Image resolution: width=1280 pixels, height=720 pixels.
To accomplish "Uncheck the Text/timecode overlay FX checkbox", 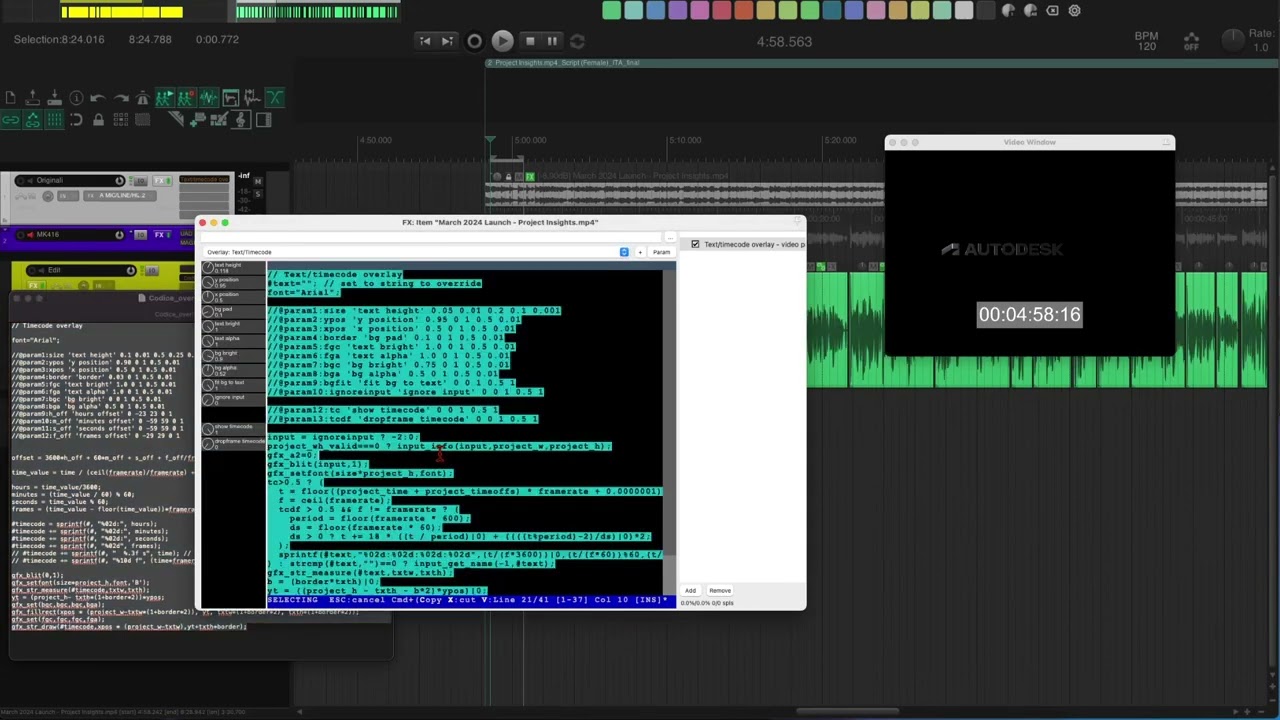I will [x=695, y=244].
